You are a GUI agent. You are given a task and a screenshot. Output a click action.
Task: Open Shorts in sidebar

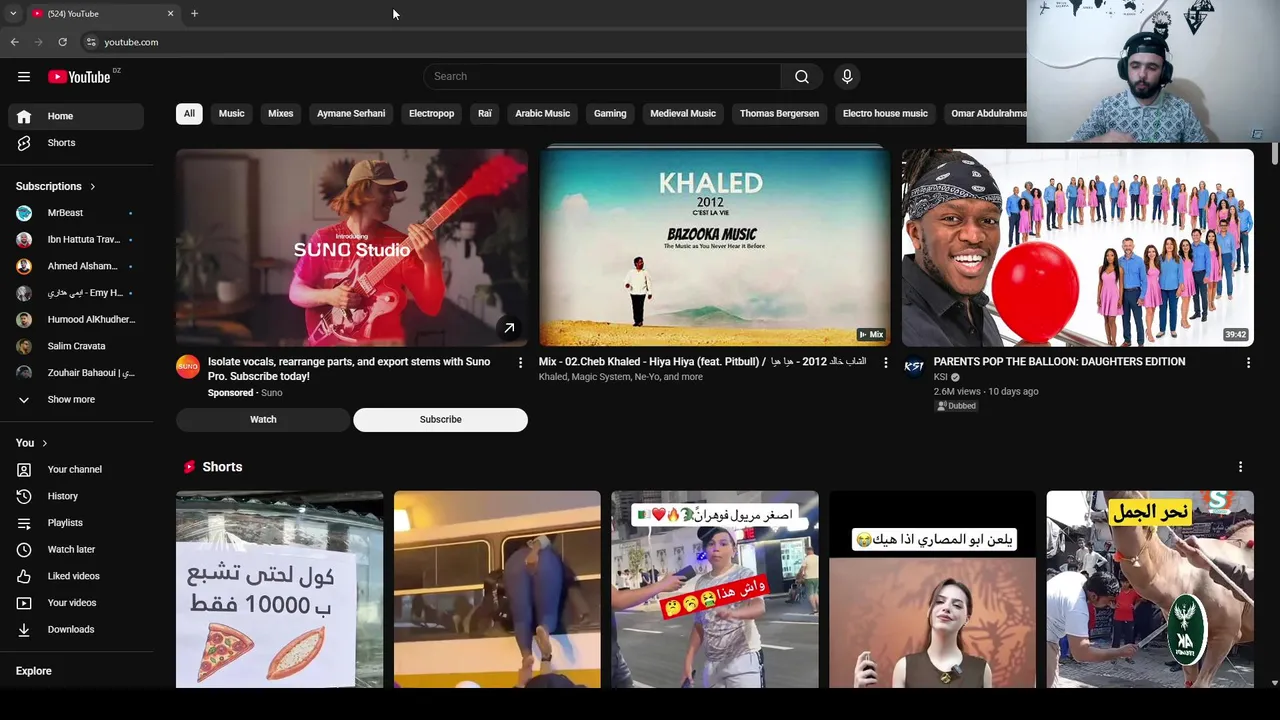coord(76,143)
